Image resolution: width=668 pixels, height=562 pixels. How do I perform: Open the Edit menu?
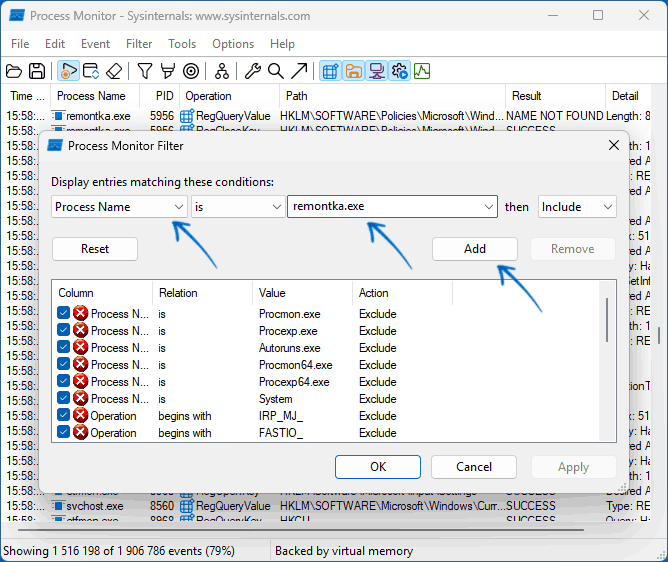coord(55,44)
